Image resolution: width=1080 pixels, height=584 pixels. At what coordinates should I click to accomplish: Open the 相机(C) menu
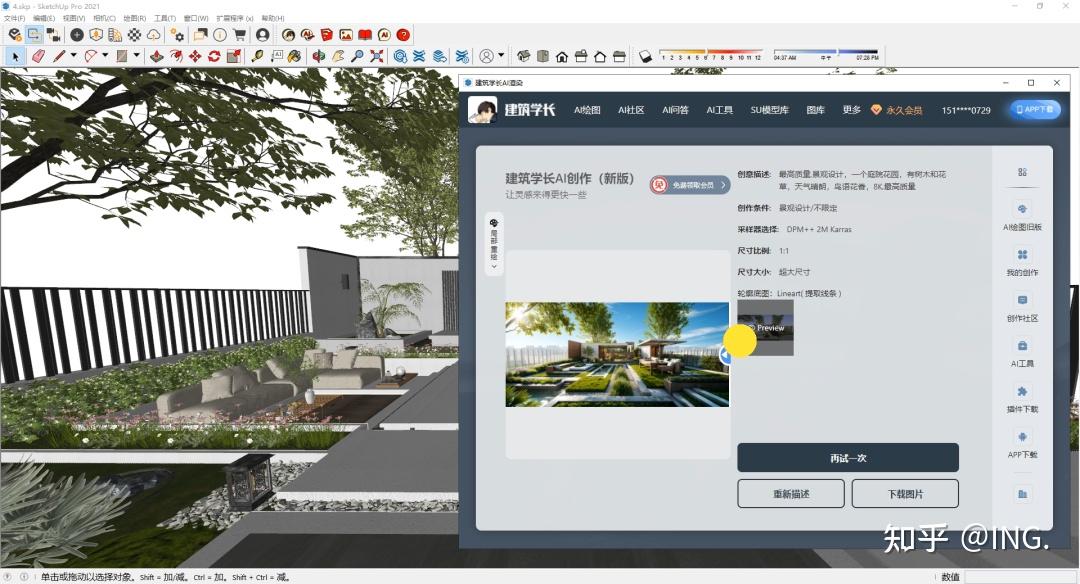pyautogui.click(x=104, y=18)
